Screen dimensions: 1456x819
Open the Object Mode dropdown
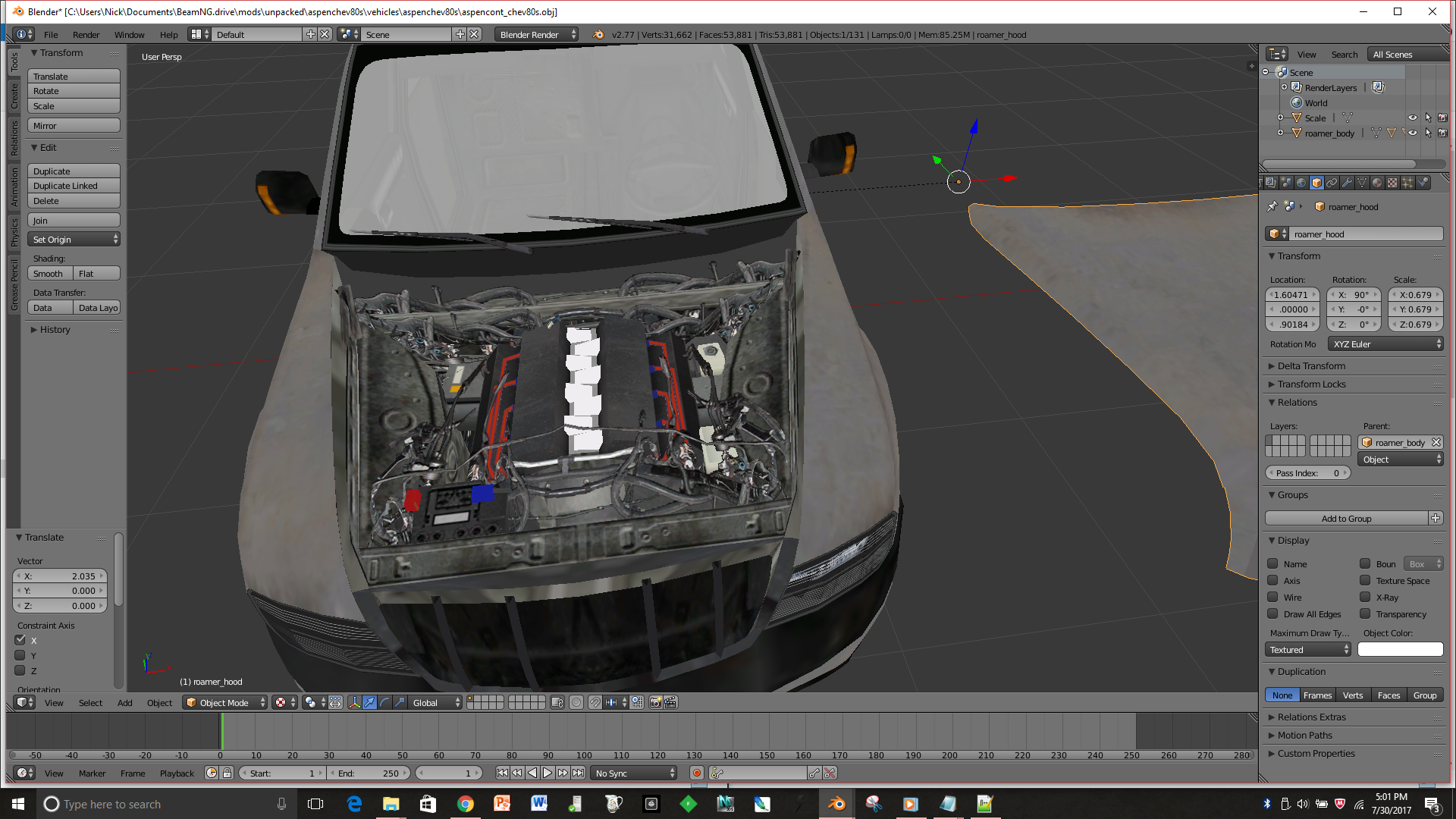coord(225,703)
